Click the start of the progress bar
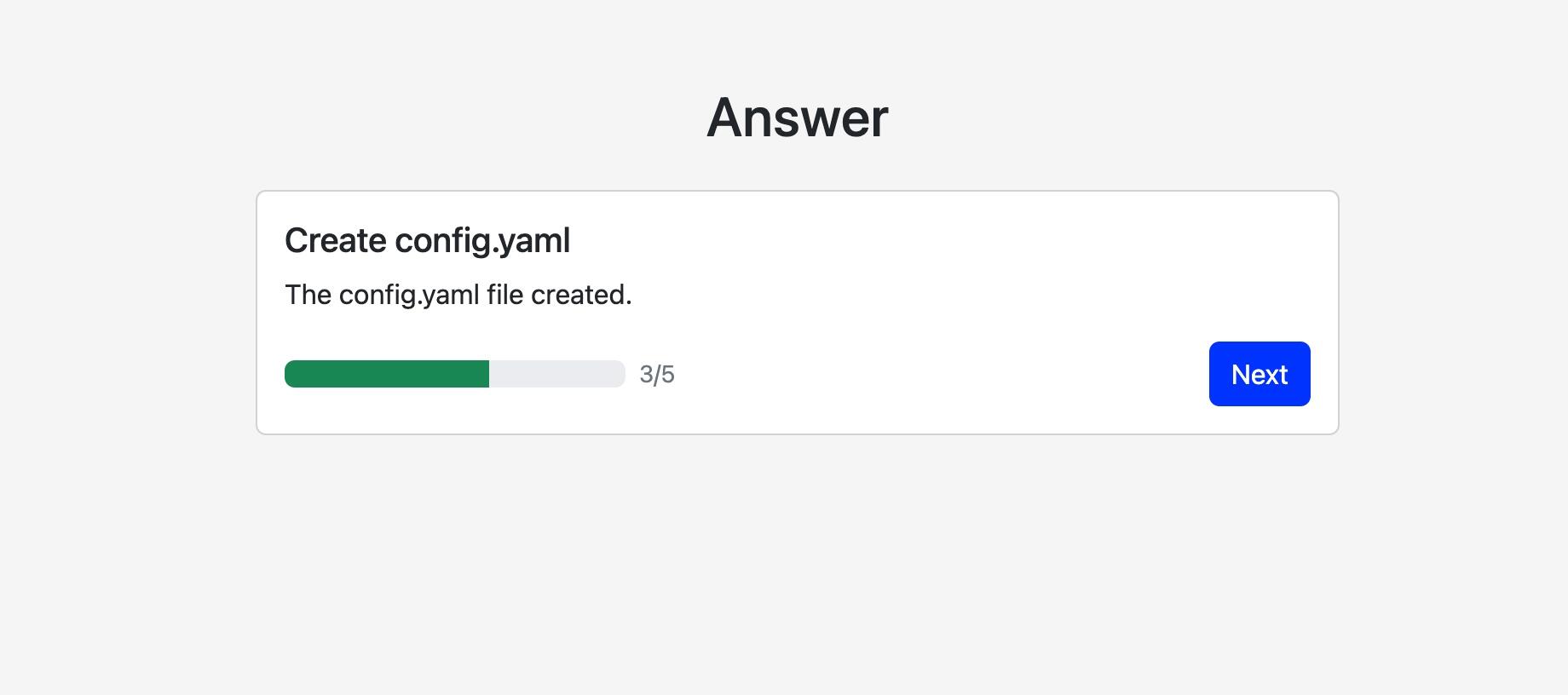 pyautogui.click(x=290, y=374)
